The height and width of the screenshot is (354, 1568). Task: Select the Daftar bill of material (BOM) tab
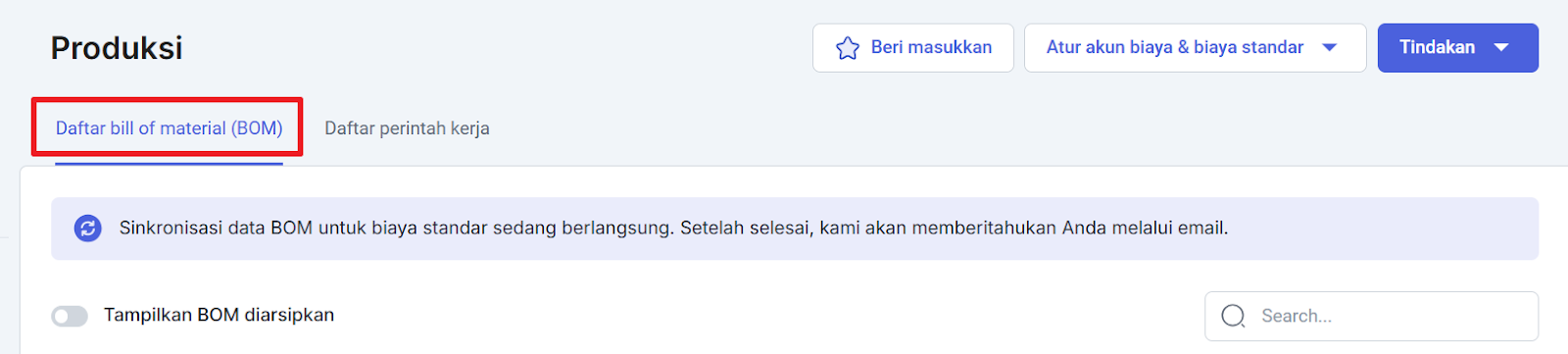(x=169, y=128)
